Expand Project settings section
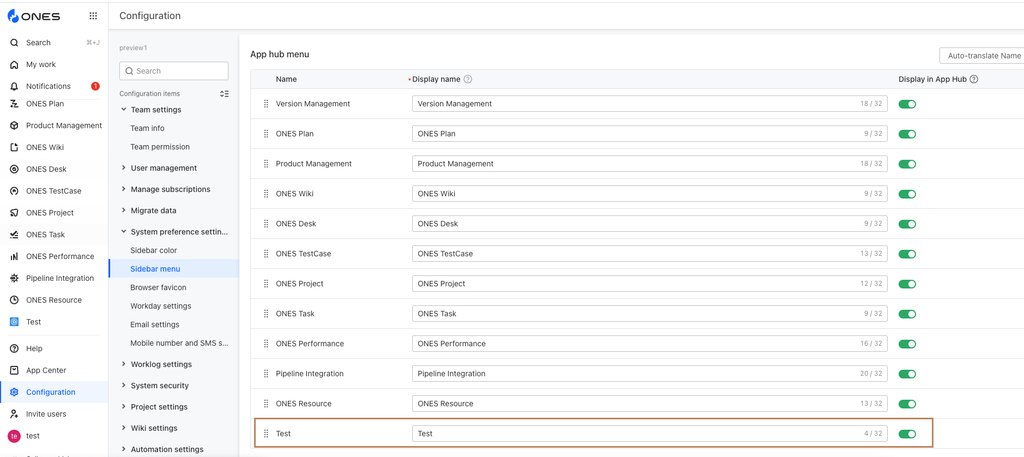The height and width of the screenshot is (457, 1024). pos(123,407)
